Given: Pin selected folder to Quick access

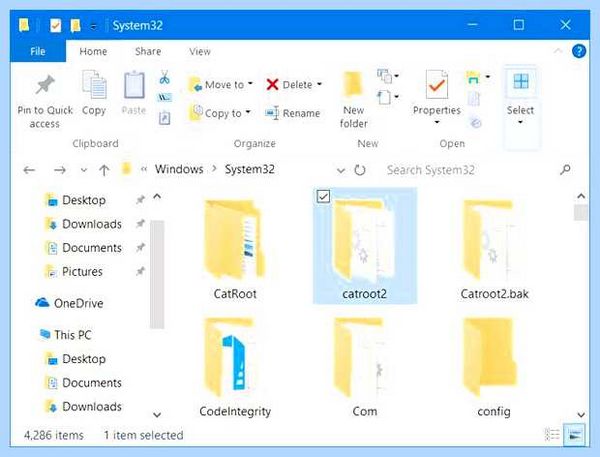Looking at the screenshot, I should click(45, 100).
